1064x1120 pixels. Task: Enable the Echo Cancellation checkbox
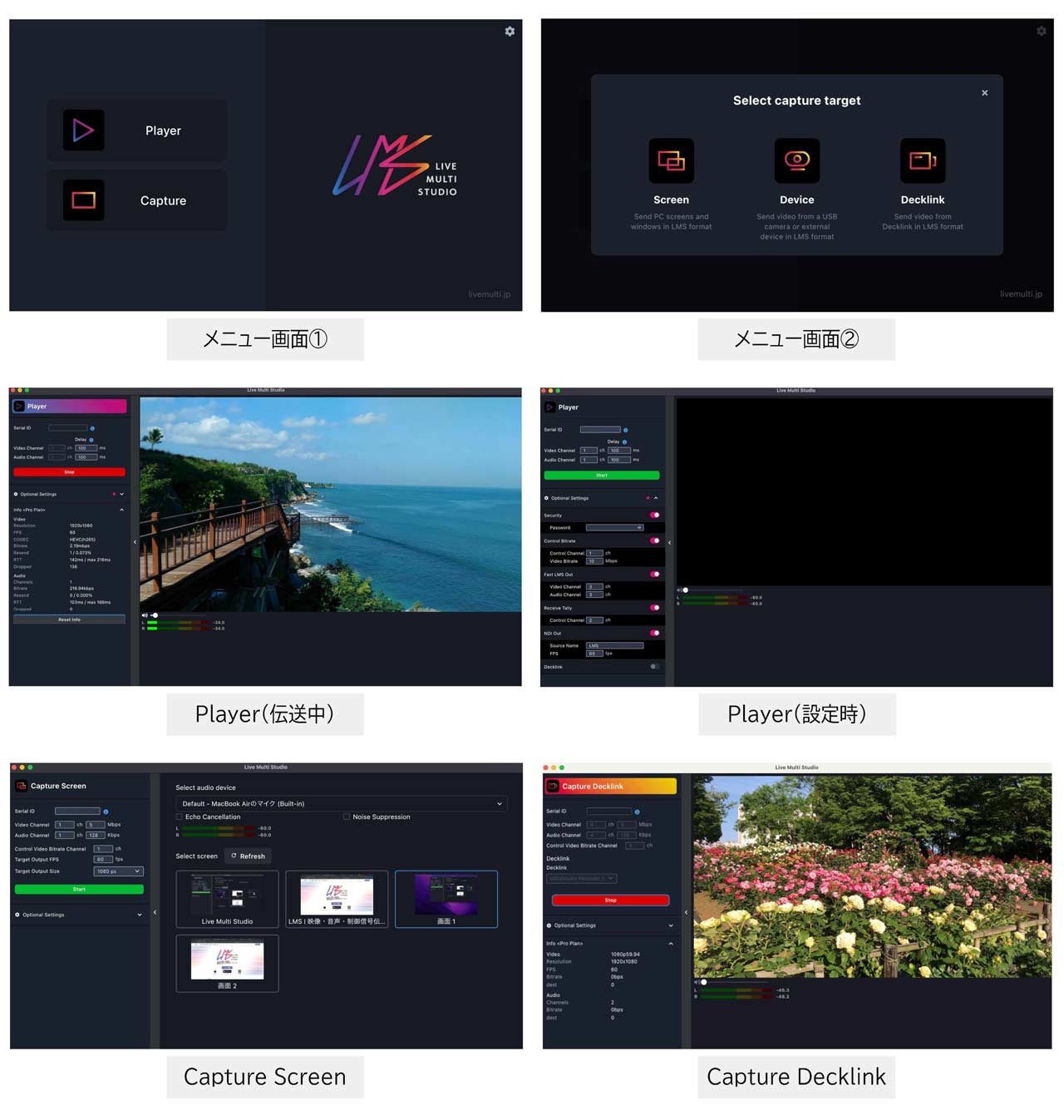[180, 817]
